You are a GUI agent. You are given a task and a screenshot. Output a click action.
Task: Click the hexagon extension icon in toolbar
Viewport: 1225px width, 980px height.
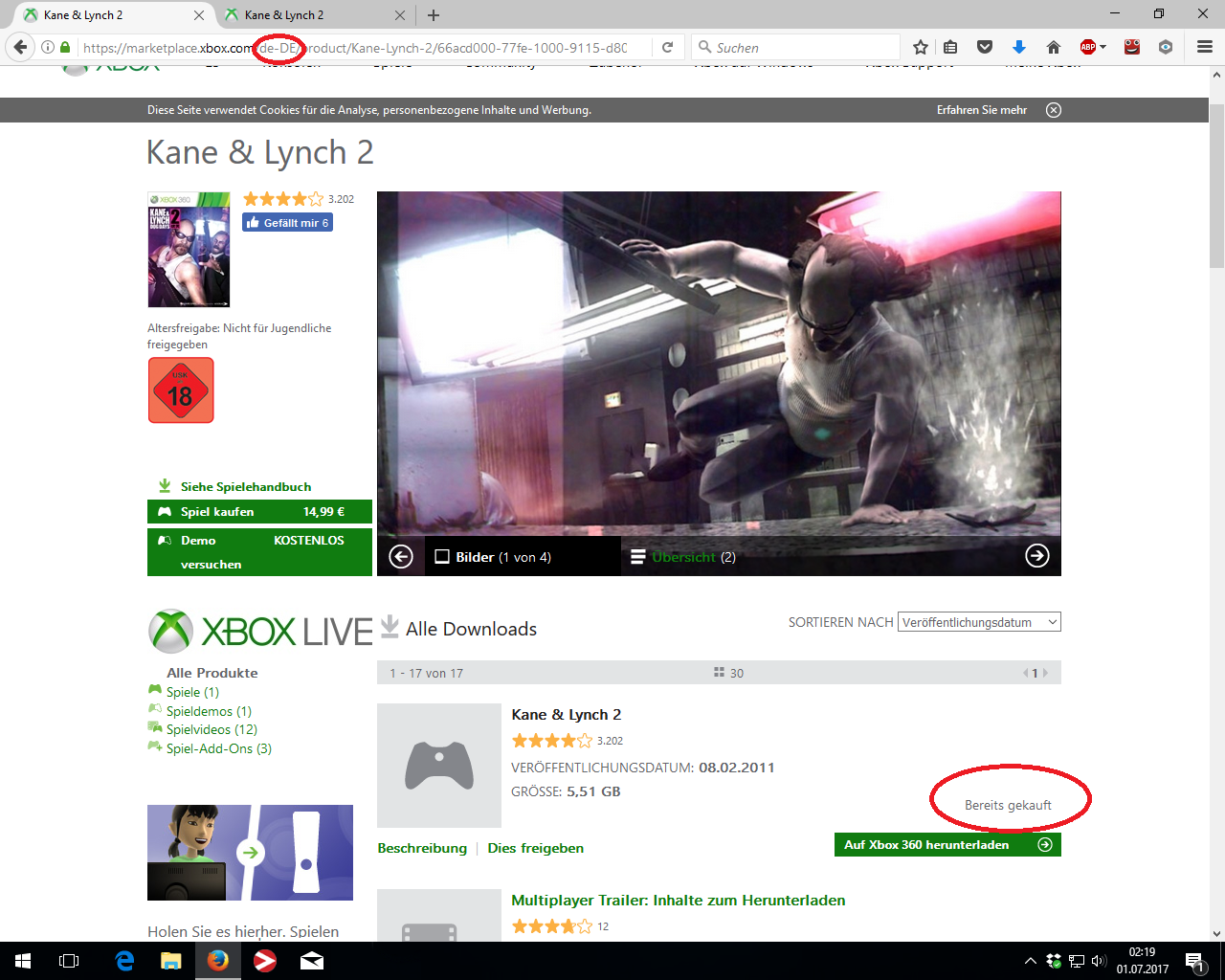click(1165, 47)
